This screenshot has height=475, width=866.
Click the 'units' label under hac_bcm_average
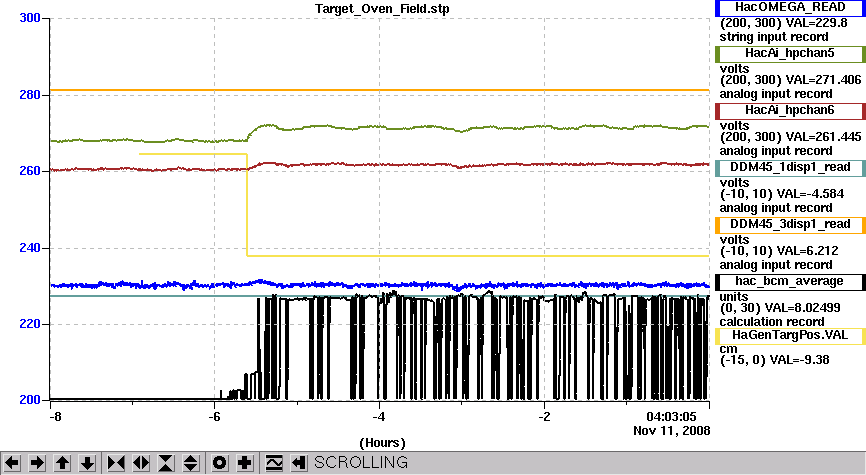point(734,297)
